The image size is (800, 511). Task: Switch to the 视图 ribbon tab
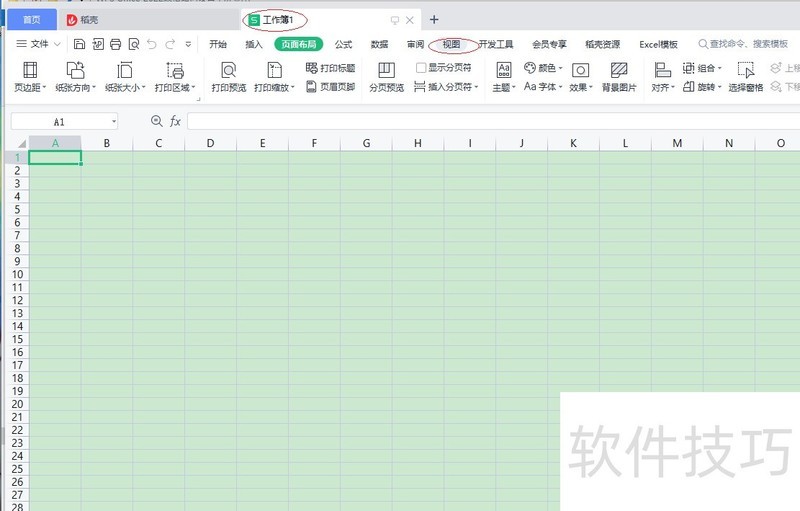(452, 44)
